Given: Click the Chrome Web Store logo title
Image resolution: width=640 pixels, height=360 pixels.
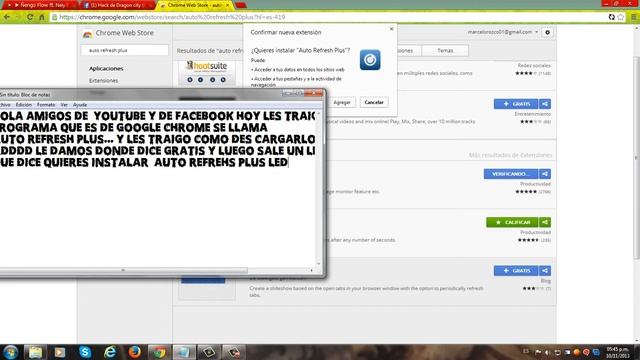Looking at the screenshot, I should [118, 33].
